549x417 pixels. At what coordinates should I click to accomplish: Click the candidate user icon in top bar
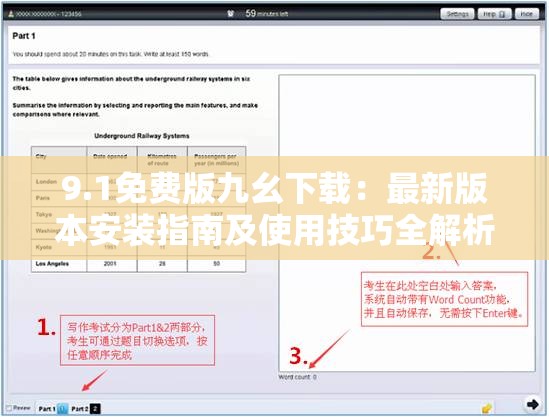pos(11,14)
